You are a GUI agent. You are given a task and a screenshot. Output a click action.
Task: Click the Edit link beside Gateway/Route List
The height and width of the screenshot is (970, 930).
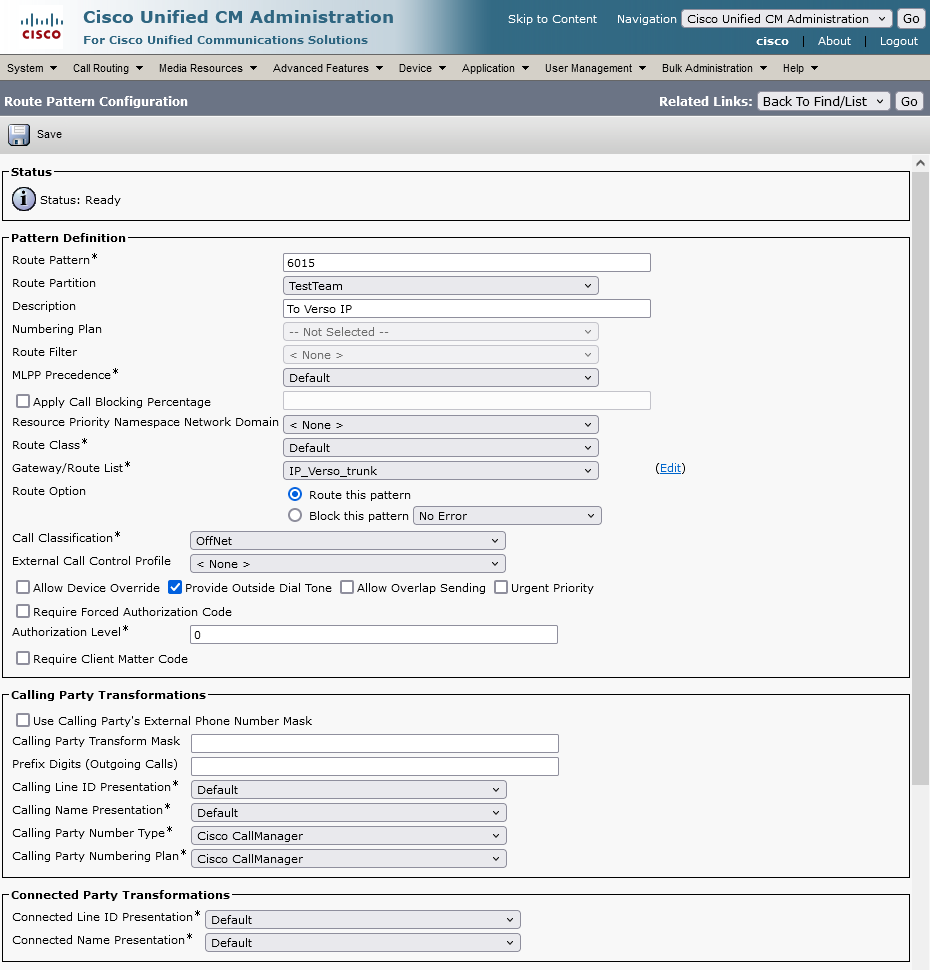(x=671, y=468)
